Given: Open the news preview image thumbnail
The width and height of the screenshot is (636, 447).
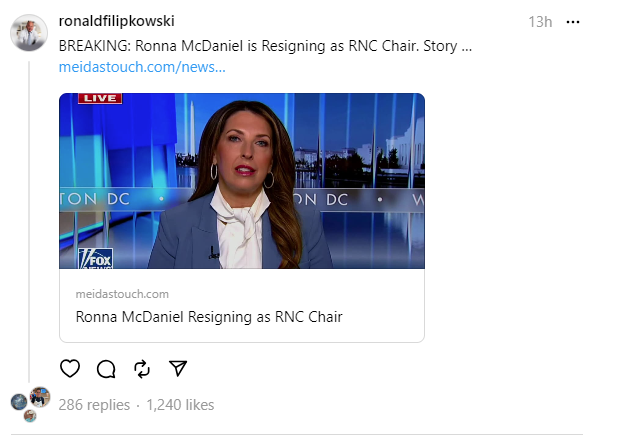Looking at the screenshot, I should point(241,181).
